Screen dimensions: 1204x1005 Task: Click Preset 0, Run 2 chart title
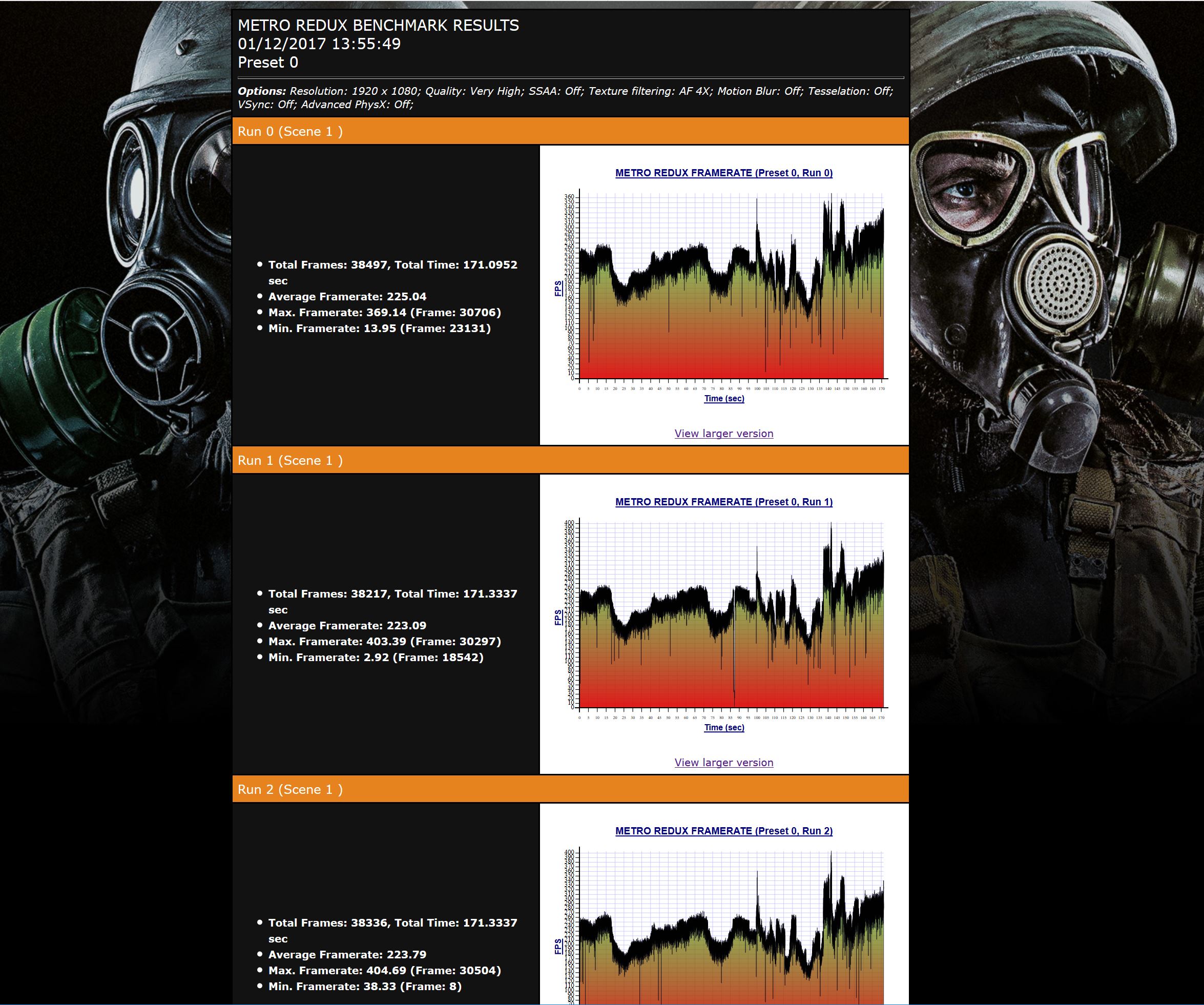pyautogui.click(x=723, y=831)
